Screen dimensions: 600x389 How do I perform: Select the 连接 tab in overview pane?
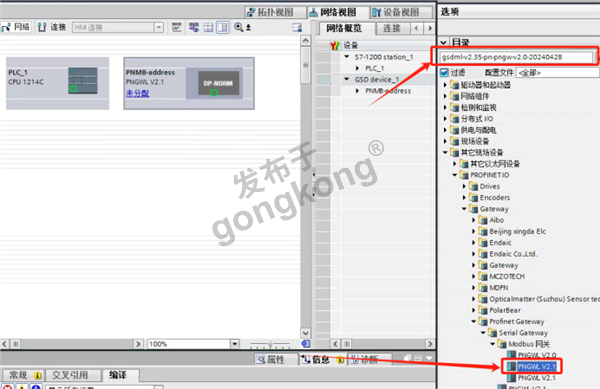tap(392, 28)
